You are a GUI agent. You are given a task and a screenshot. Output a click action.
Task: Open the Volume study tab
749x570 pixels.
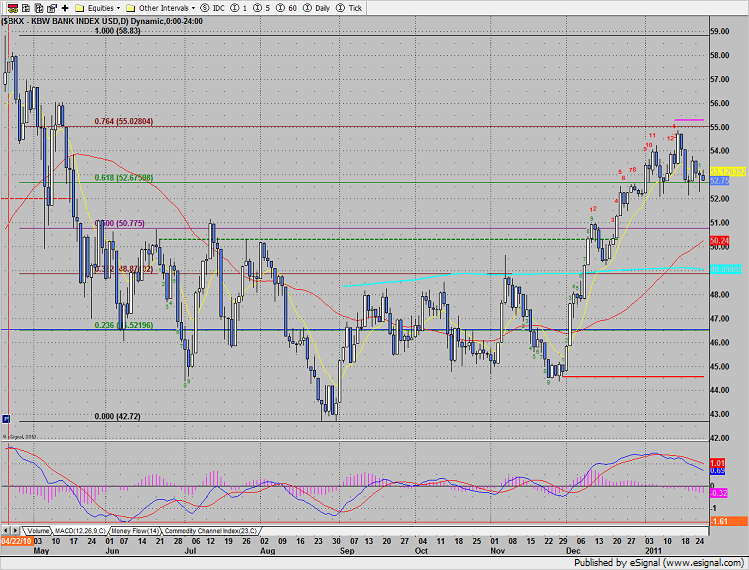tap(37, 530)
